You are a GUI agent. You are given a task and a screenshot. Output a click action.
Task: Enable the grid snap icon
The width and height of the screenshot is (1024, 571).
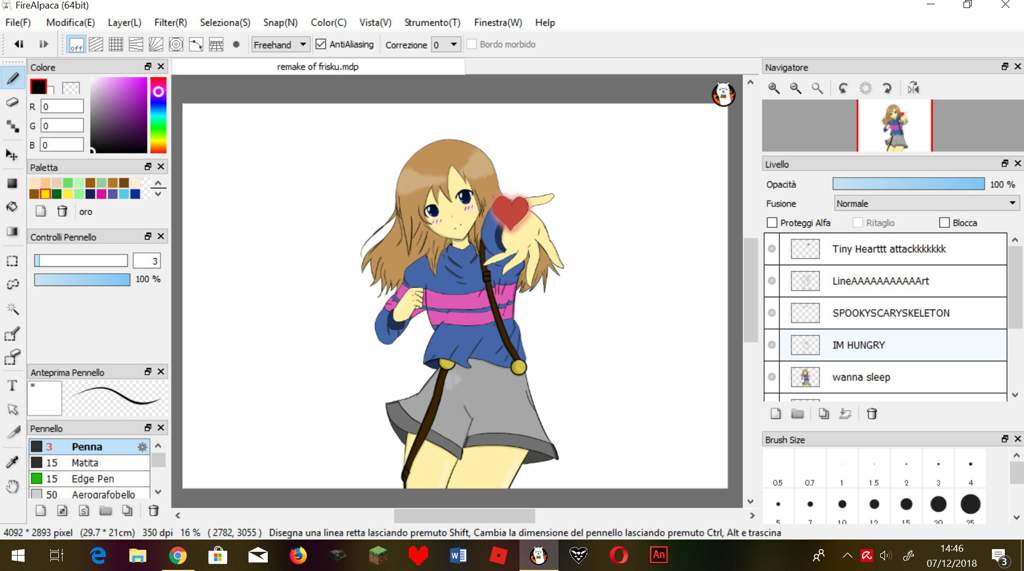[x=116, y=44]
